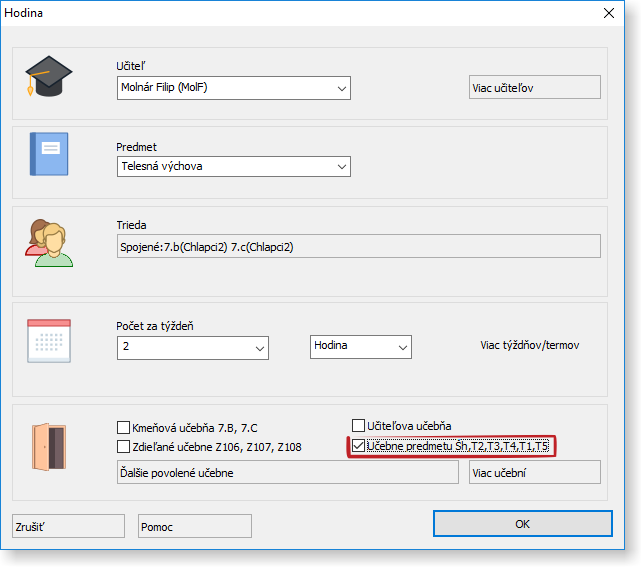Click the door classroom icon
The width and height of the screenshot is (642, 567).
[49, 446]
